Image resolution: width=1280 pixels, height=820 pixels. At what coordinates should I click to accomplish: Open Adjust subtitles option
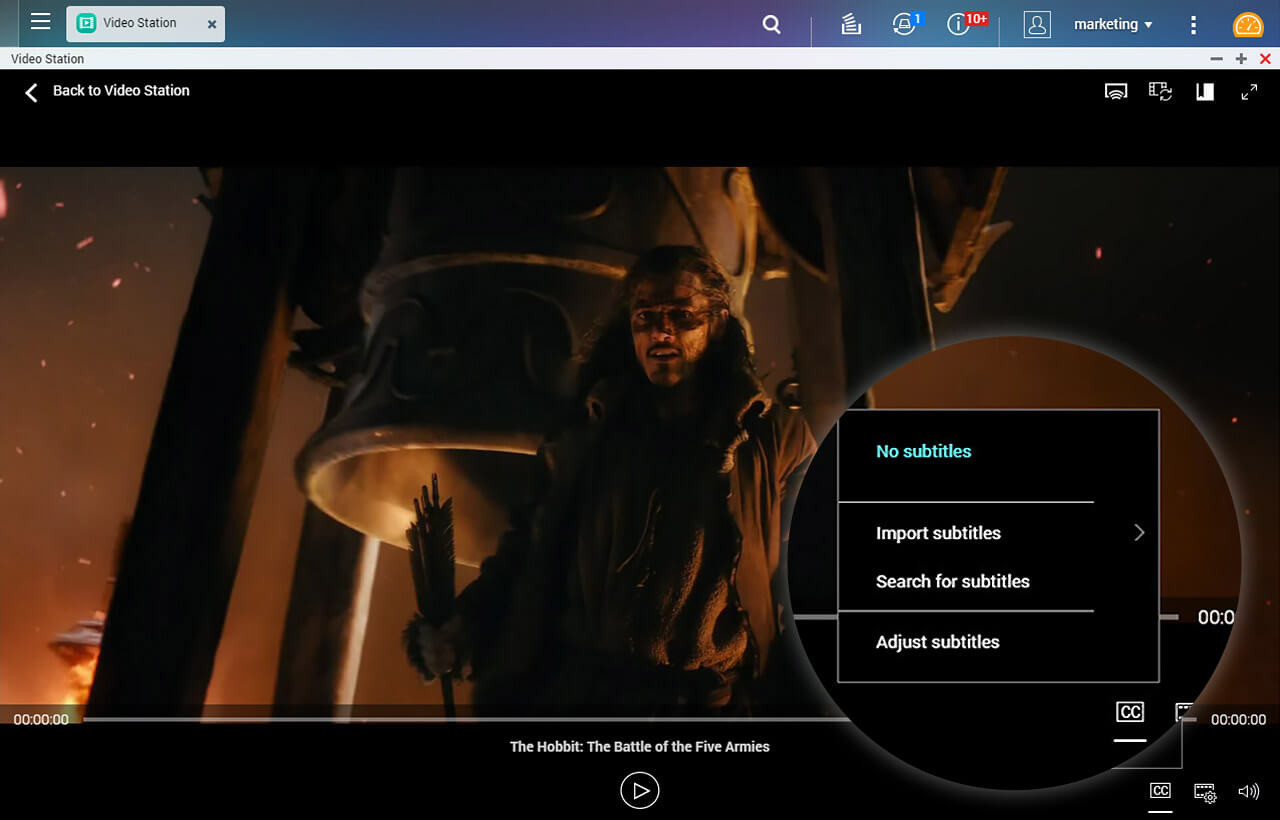coord(937,642)
